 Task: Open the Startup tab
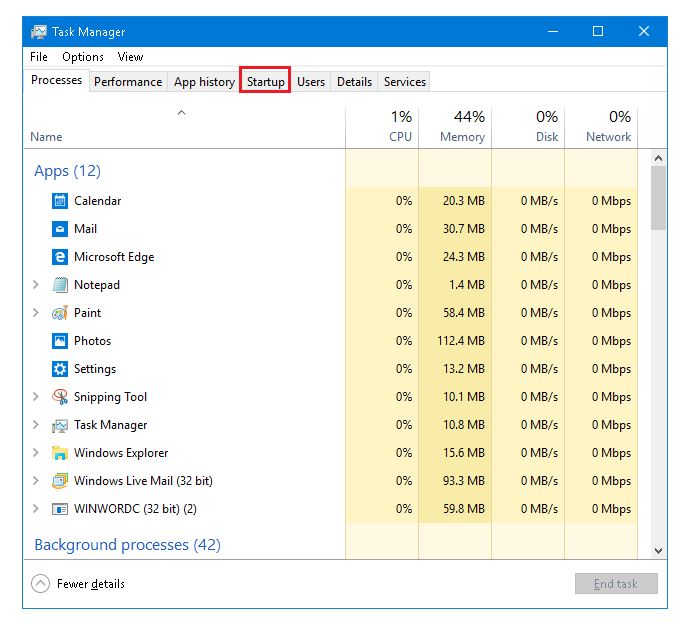click(265, 82)
